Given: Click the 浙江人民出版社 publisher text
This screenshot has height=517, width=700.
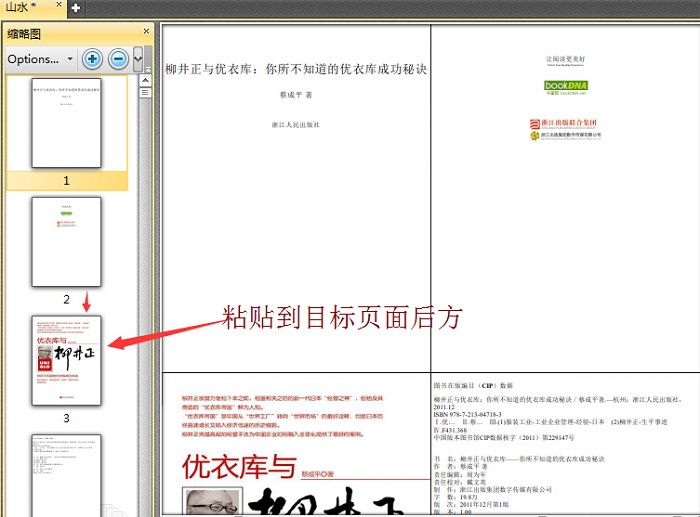Looking at the screenshot, I should pos(296,125).
